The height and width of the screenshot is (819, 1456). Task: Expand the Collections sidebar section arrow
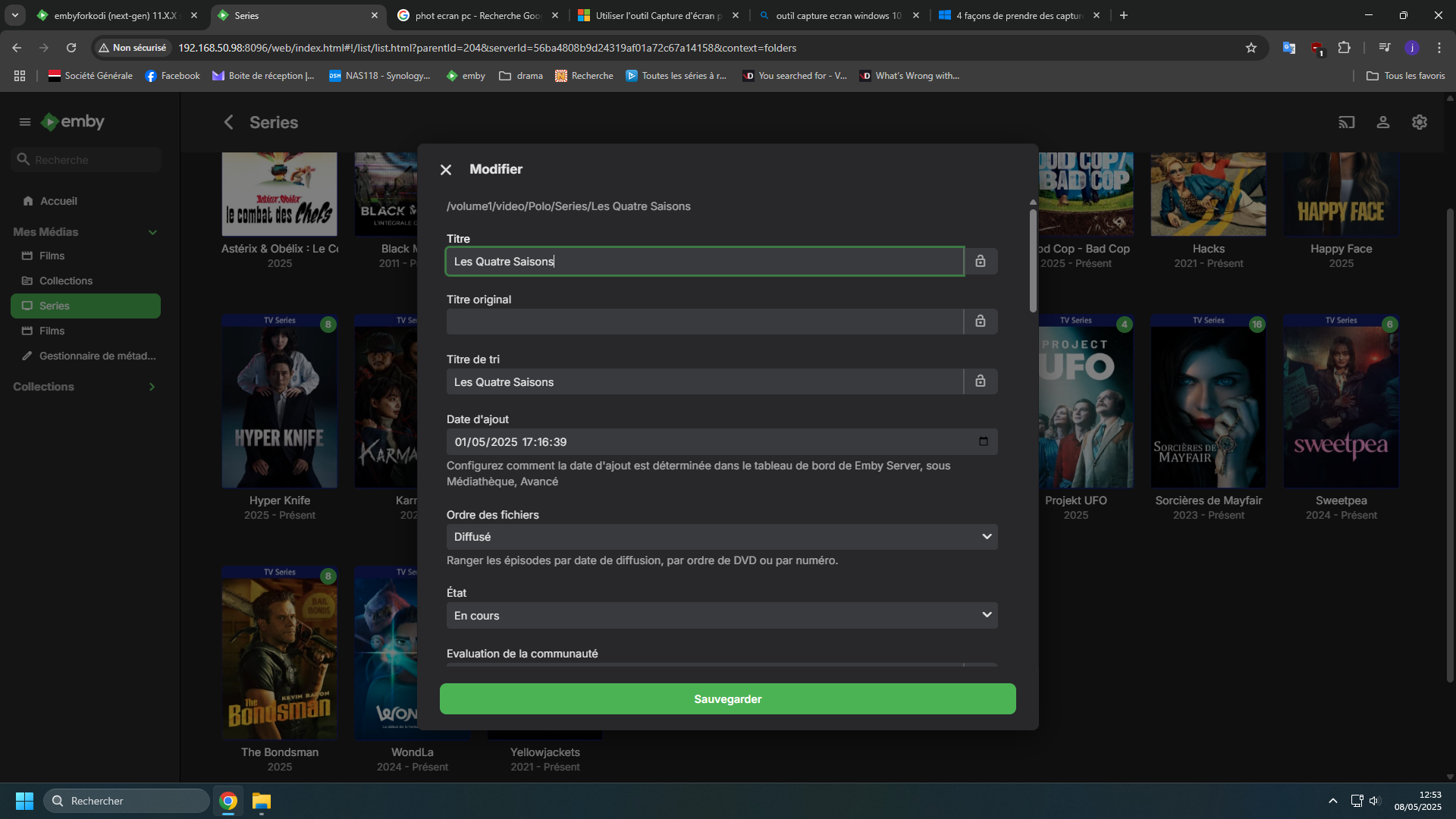[x=152, y=387]
